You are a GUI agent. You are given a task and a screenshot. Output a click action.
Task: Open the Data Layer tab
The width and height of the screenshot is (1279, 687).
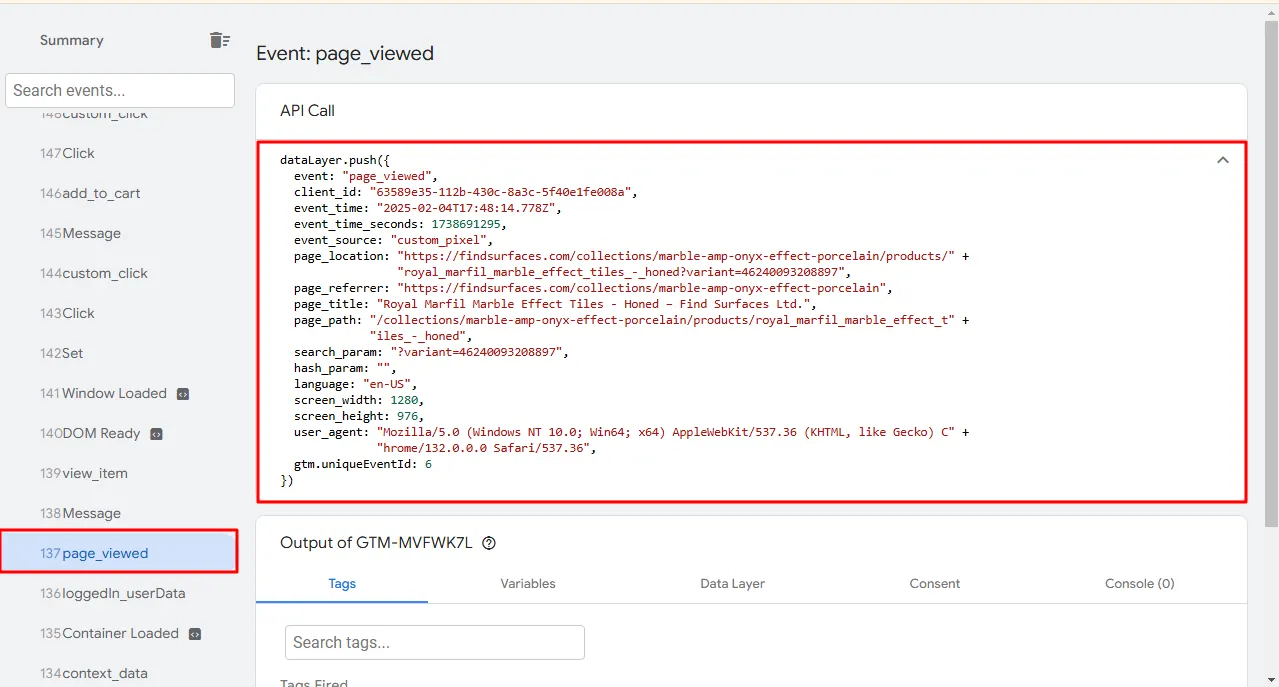pyautogui.click(x=732, y=583)
